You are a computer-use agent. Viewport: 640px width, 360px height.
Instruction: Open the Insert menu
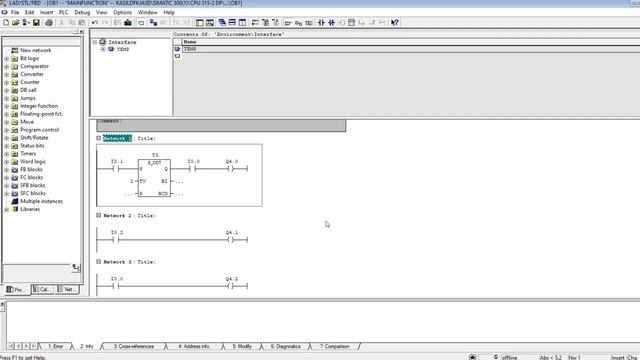click(46, 12)
